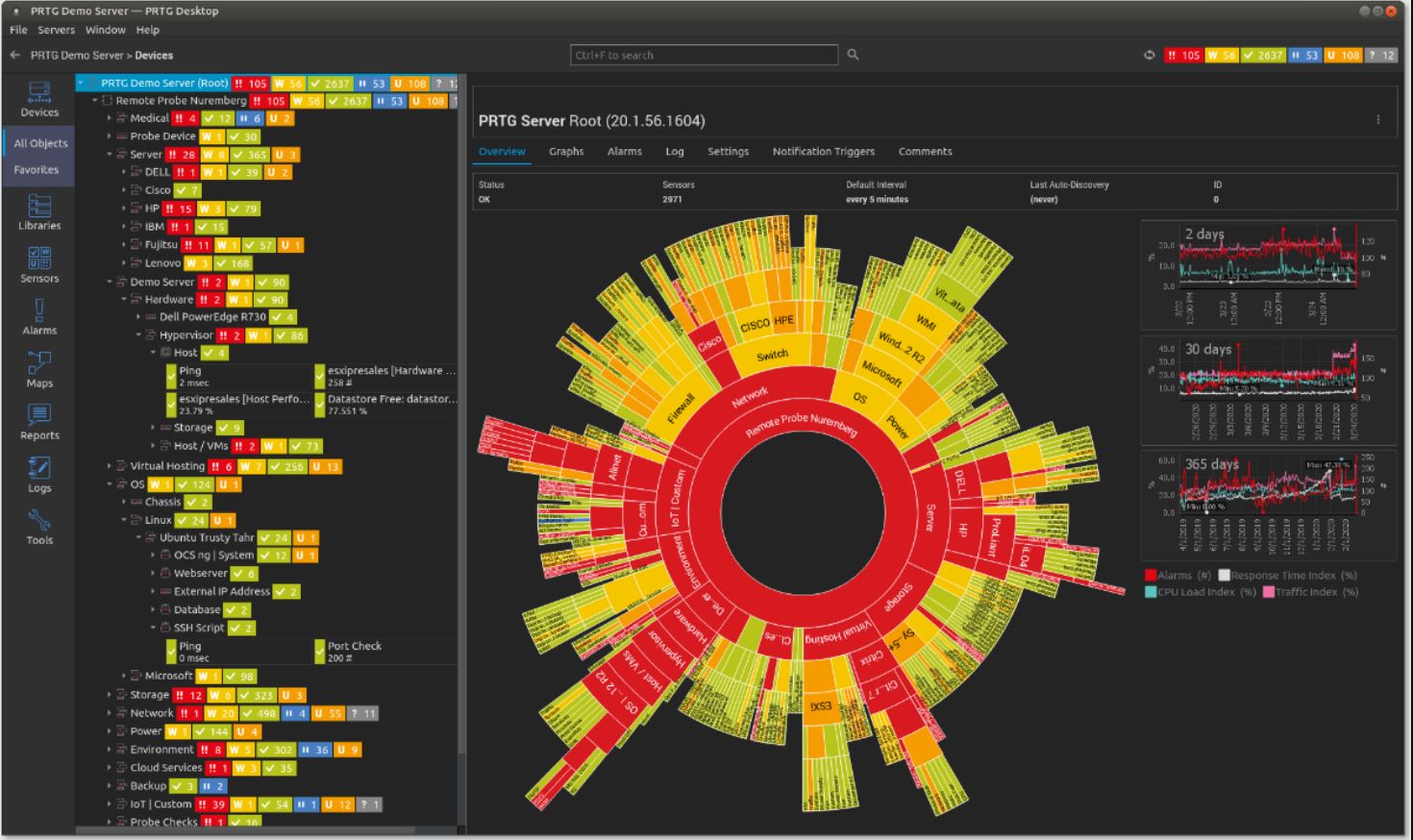
Task: Click the yellow 56 warning badge in top bar
Action: coord(1221,55)
